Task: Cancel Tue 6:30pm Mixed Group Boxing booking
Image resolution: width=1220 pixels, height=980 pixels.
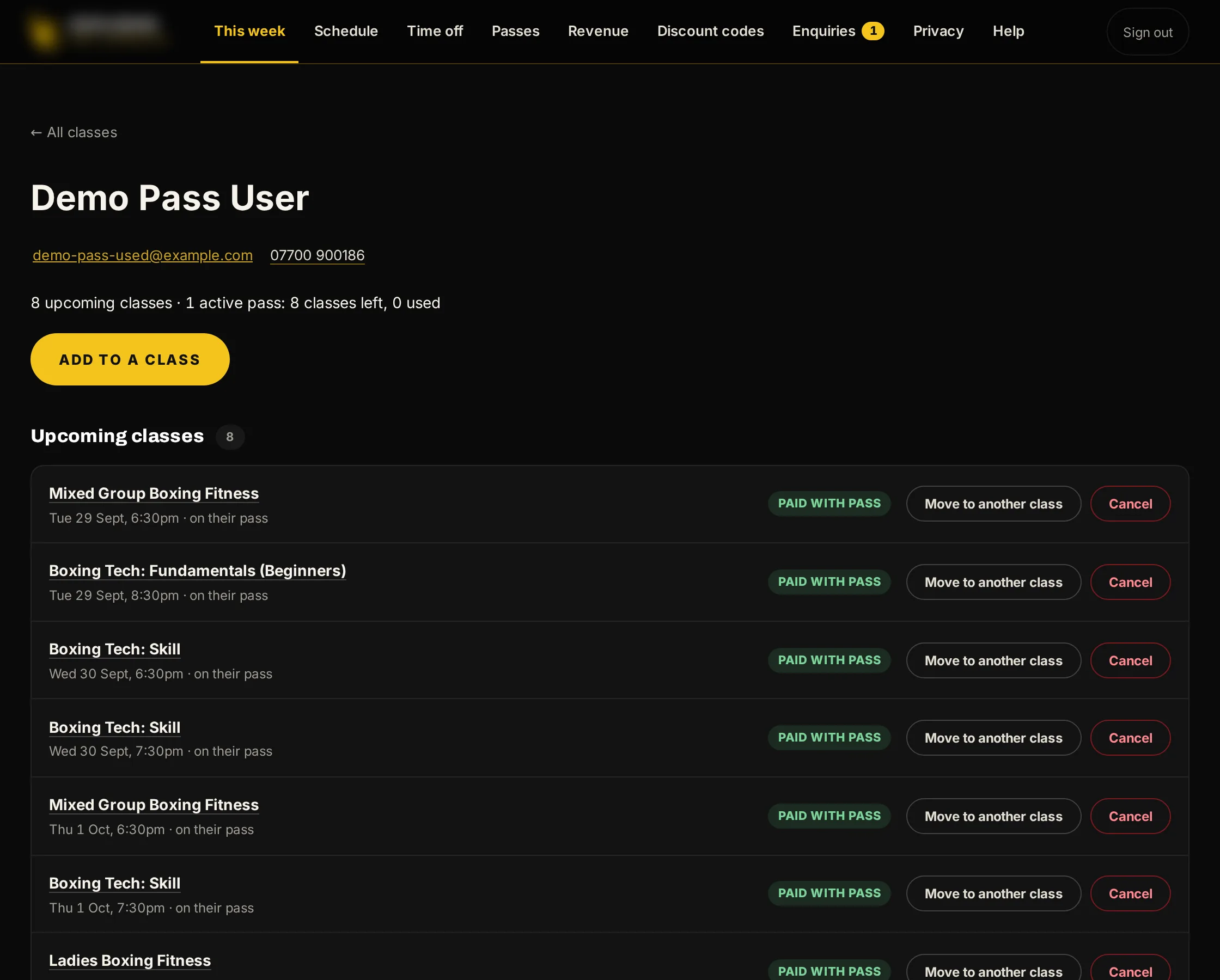Action: (1130, 504)
